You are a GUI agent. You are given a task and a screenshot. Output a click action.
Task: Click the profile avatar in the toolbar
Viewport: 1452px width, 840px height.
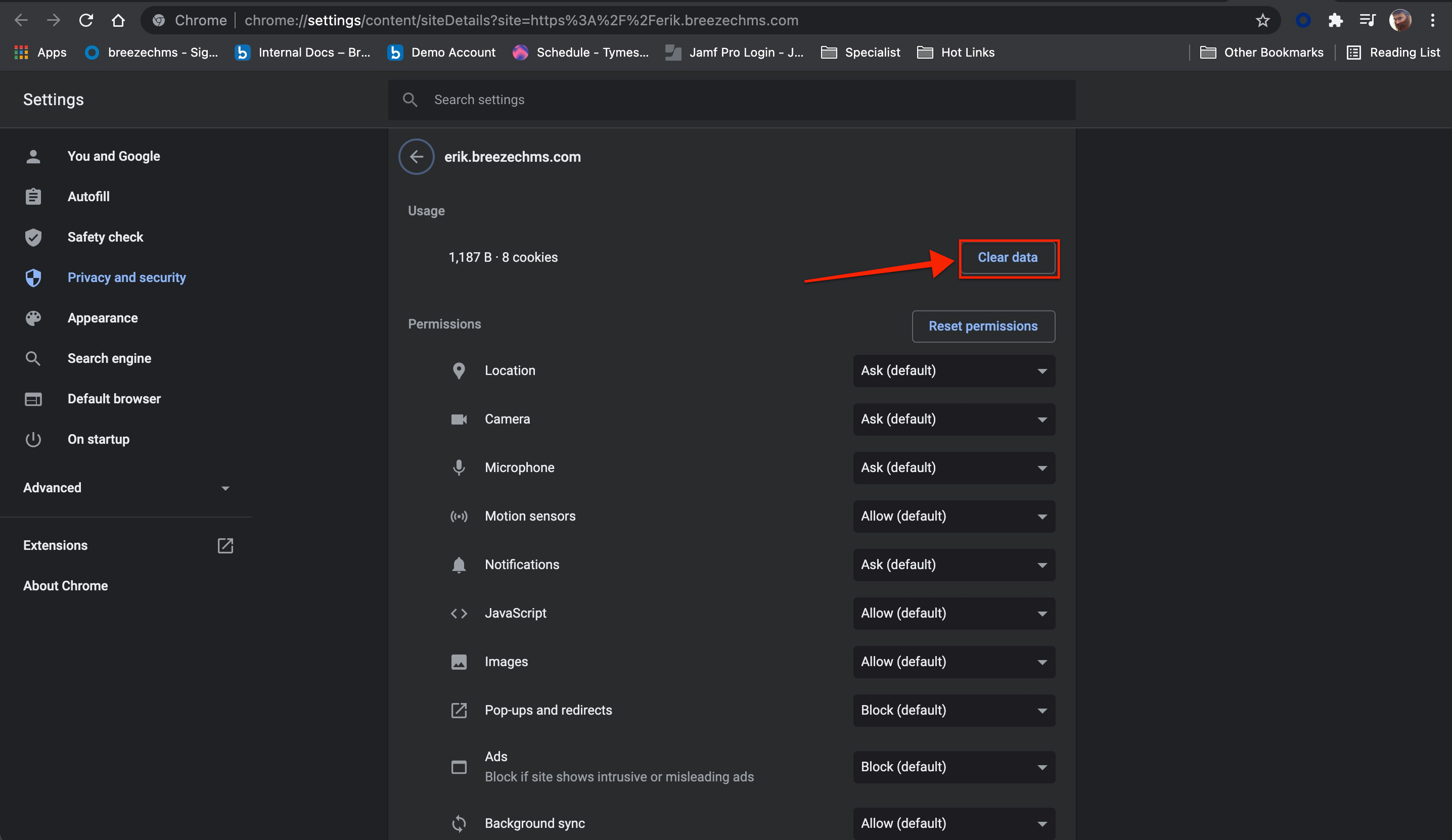[1400, 20]
